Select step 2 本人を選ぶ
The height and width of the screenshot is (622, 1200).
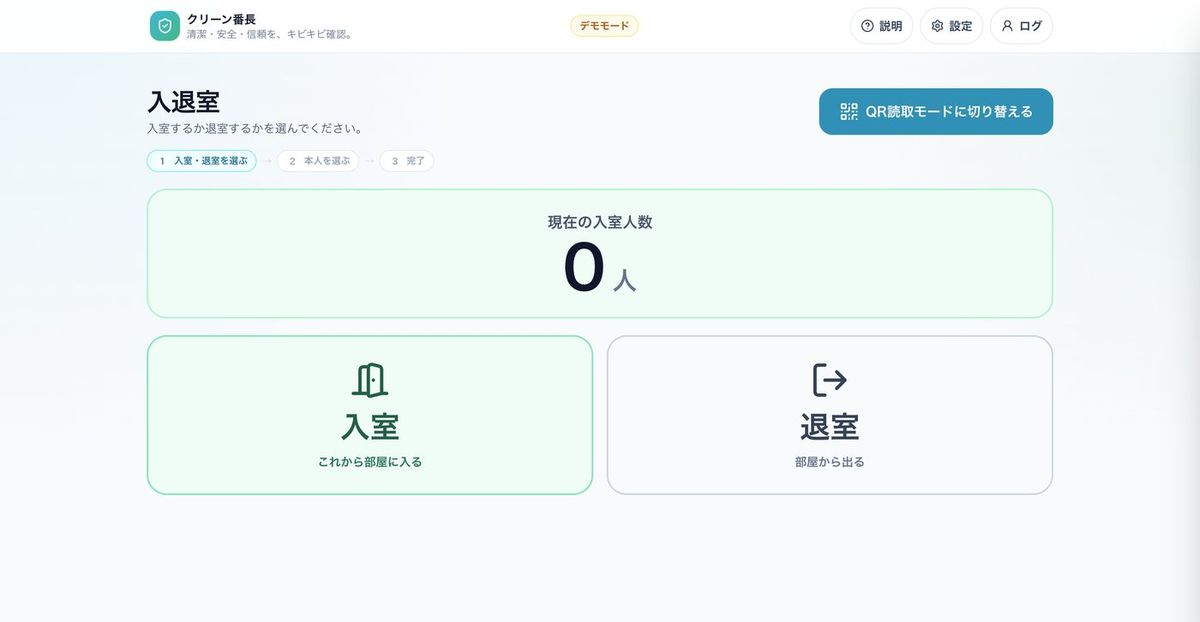click(x=318, y=161)
